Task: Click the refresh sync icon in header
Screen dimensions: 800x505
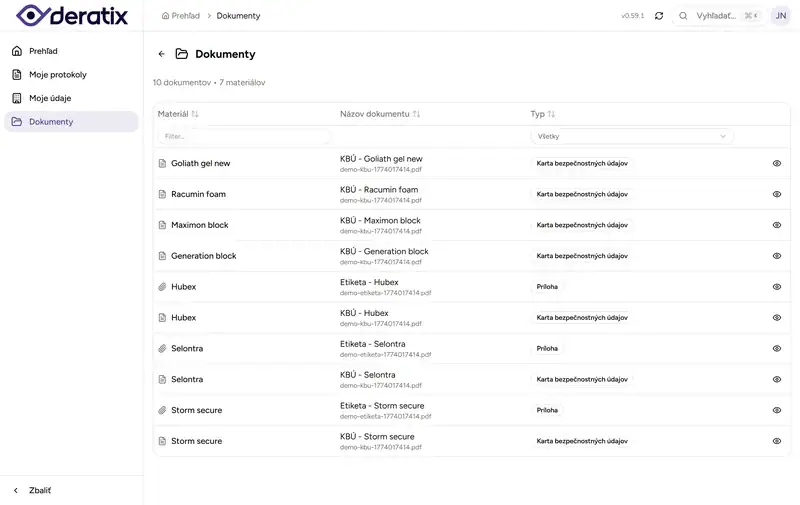Action: click(x=659, y=16)
